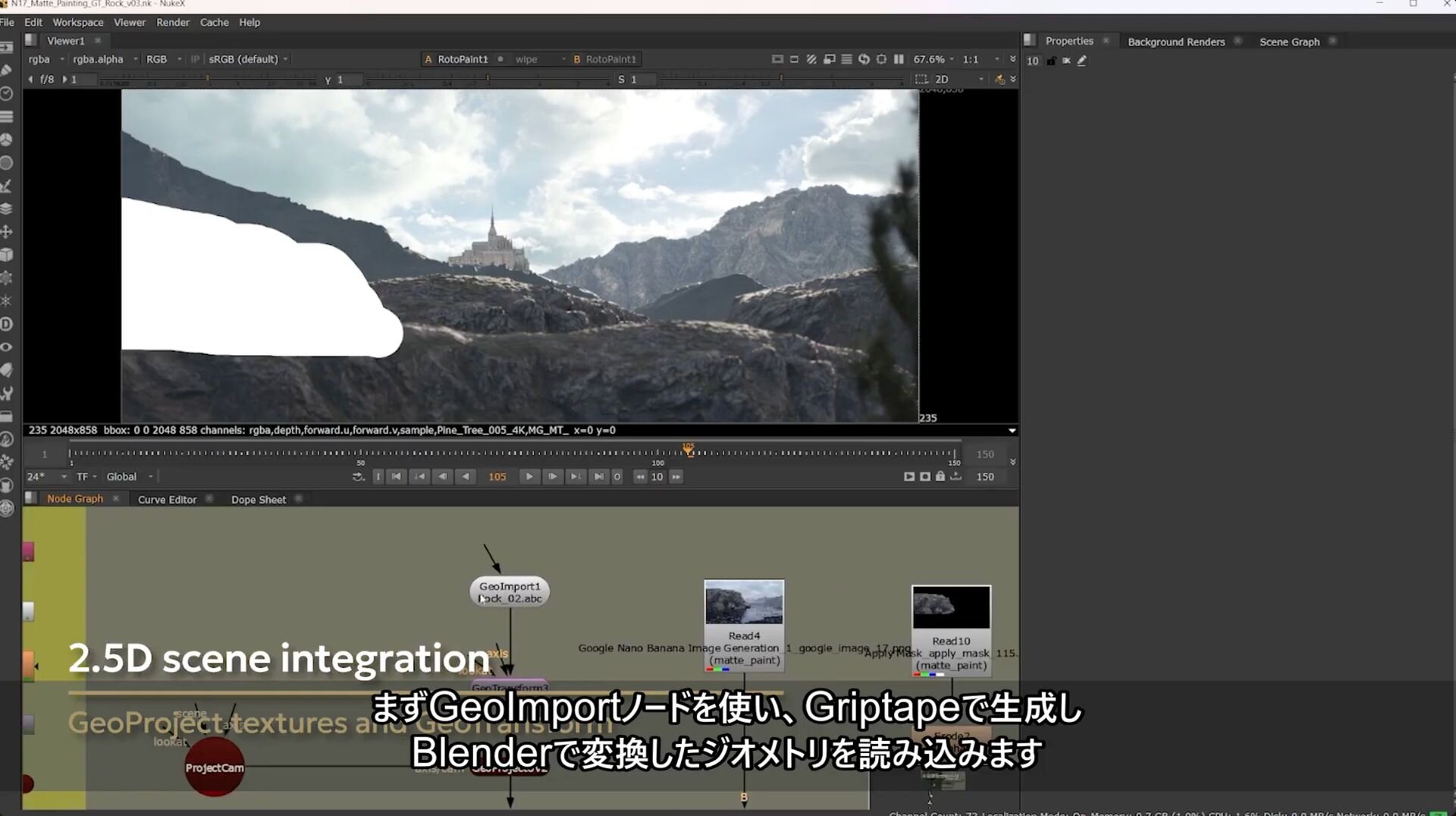Toggle the proxy mode icon in viewer toolbar
Image resolution: width=1456 pixels, height=816 pixels.
tap(829, 59)
